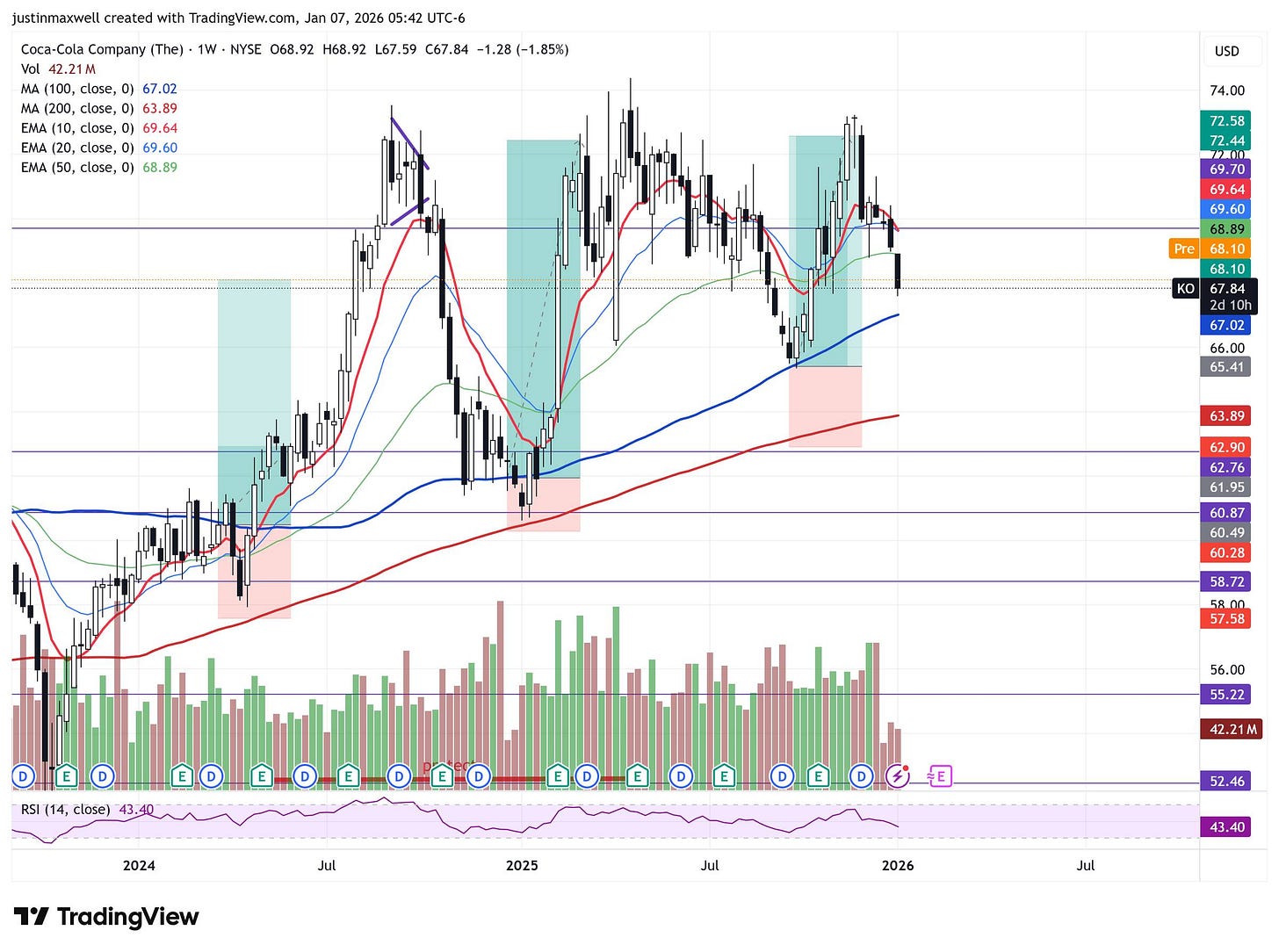The width and height of the screenshot is (1279, 952).
Task: Click the purple 60.87 price-axis label
Action: (x=1227, y=512)
